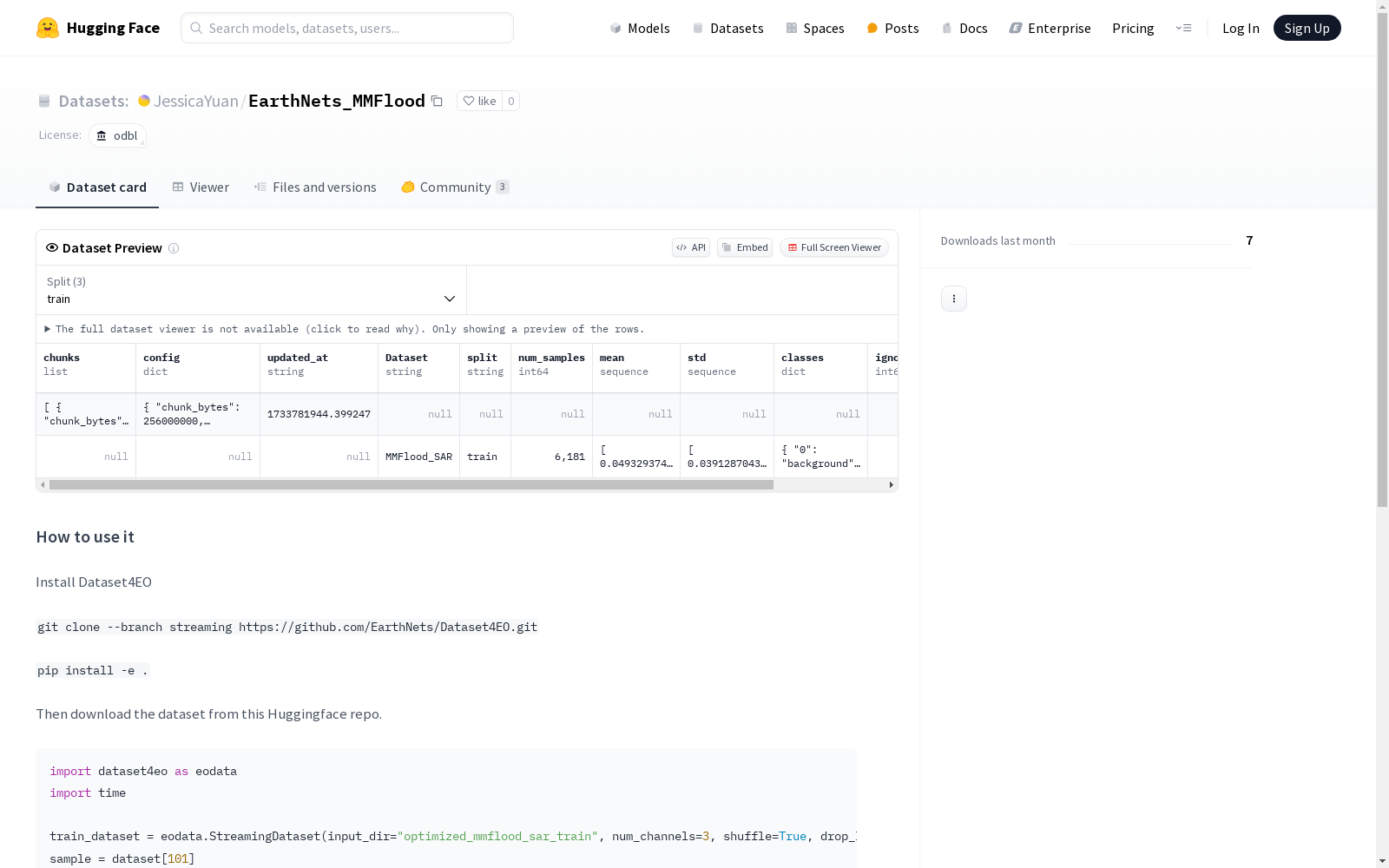Click the Sign Up button
The width and height of the screenshot is (1389, 868).
[1307, 28]
